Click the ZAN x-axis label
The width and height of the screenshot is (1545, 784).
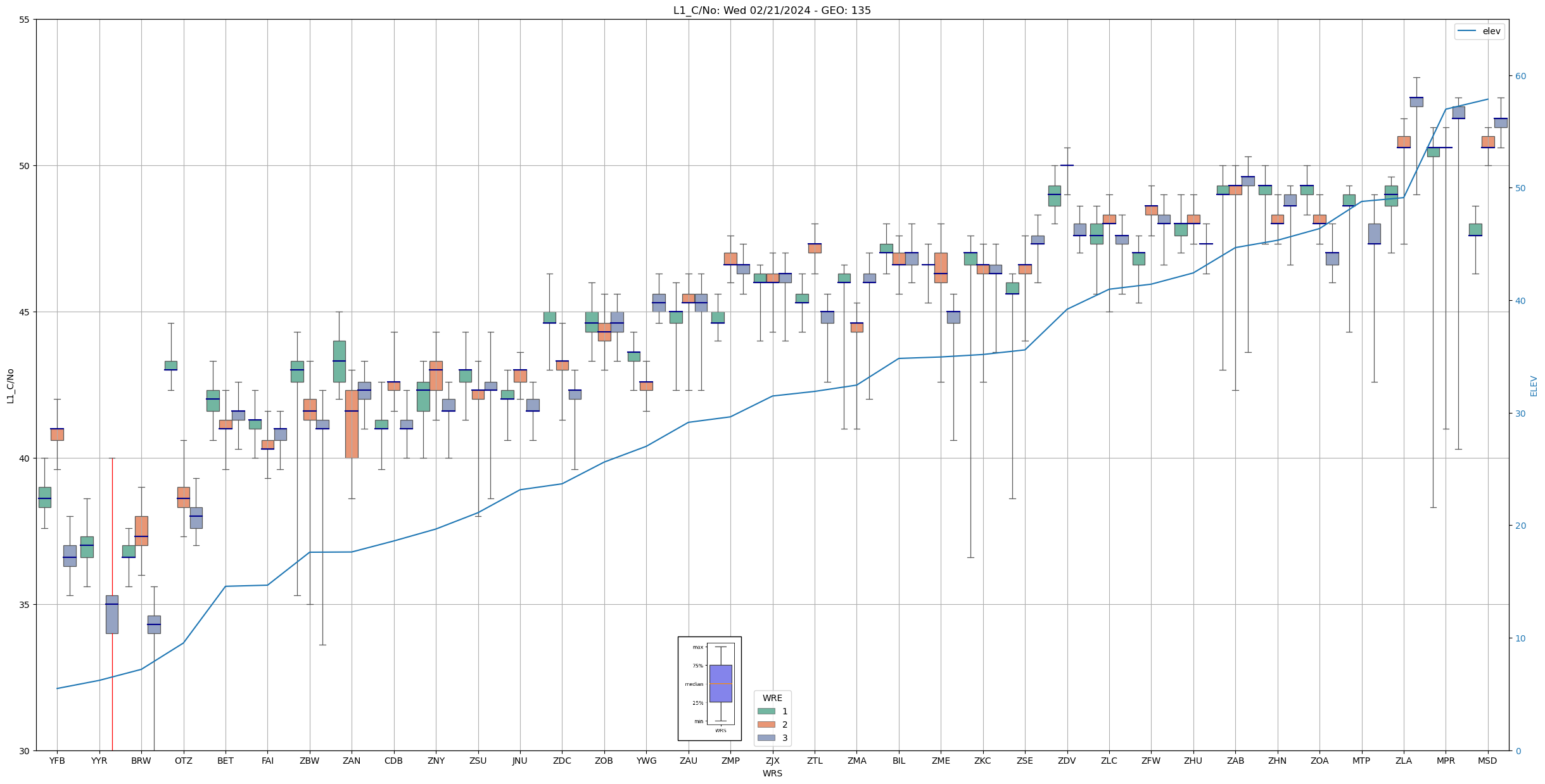pyautogui.click(x=352, y=761)
